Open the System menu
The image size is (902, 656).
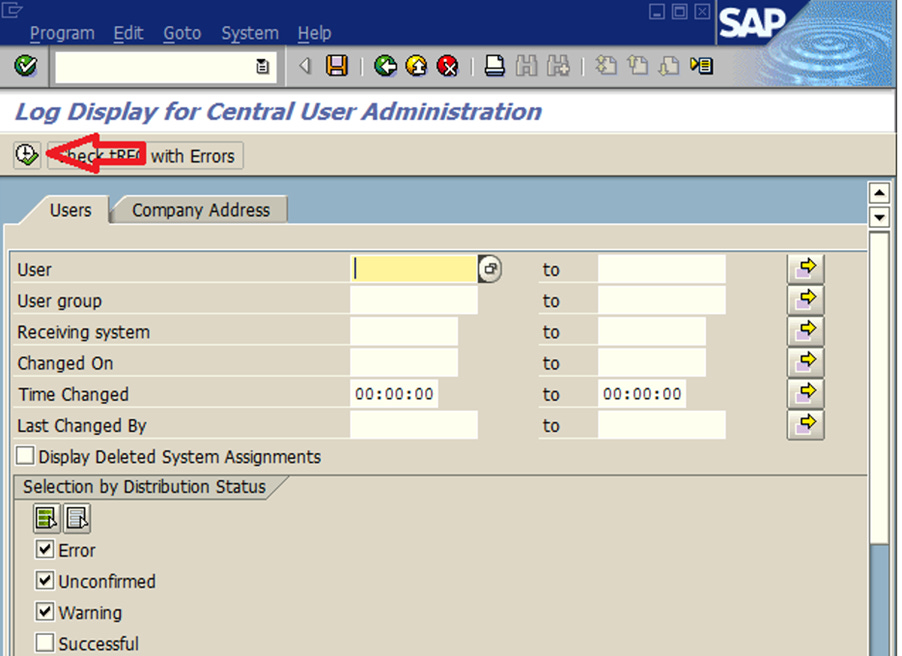(250, 33)
